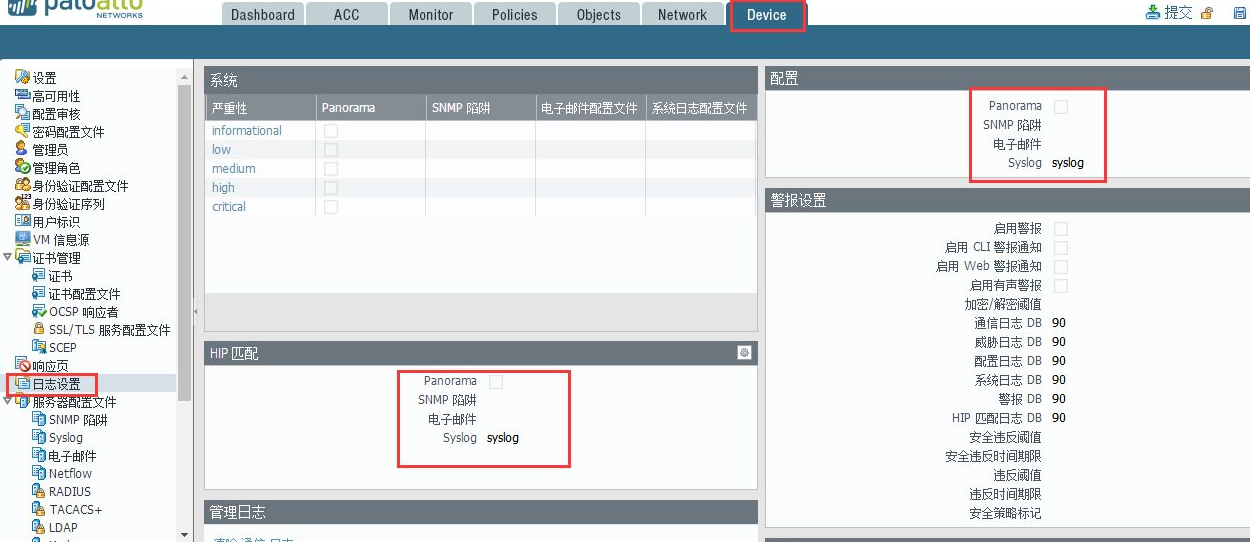
Task: Click the sidebar scroll-down arrow
Action: tap(184, 535)
